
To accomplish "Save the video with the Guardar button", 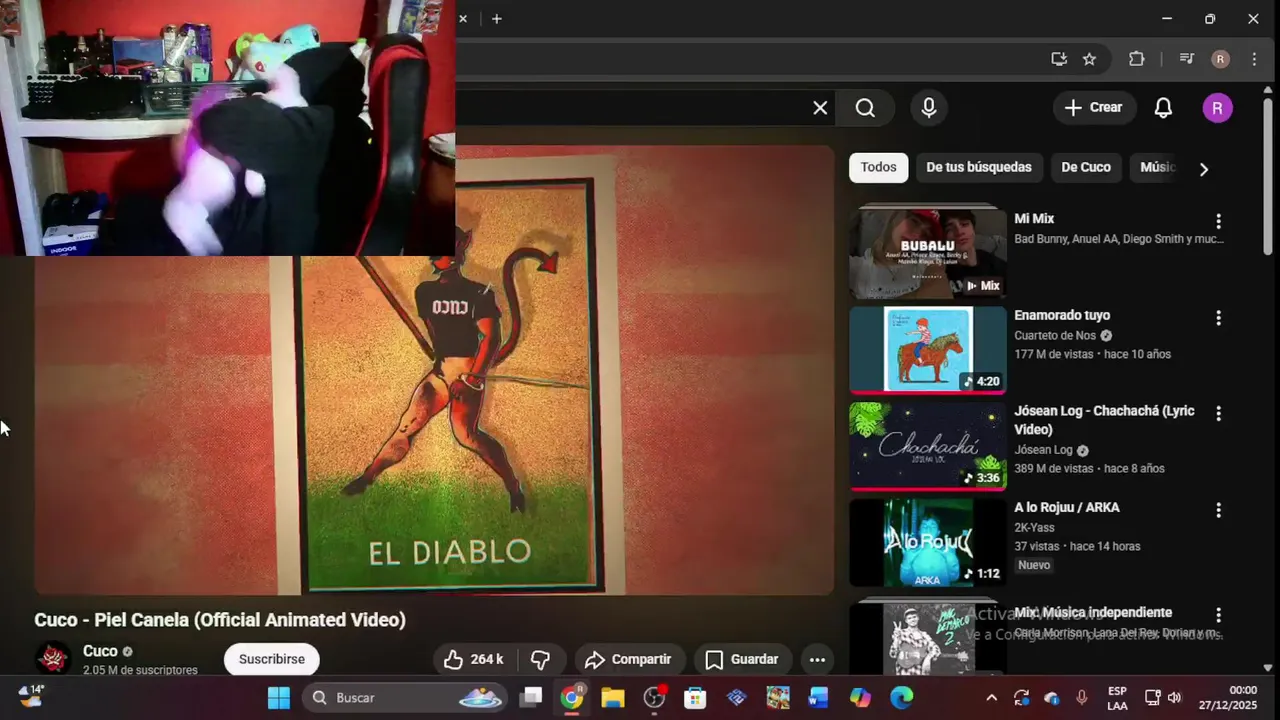I will [742, 659].
